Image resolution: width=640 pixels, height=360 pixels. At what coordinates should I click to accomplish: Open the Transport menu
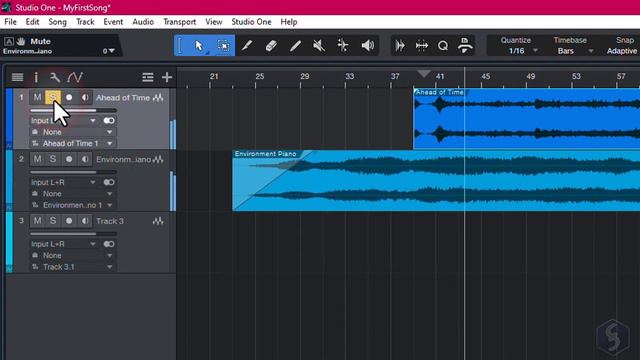(x=180, y=22)
